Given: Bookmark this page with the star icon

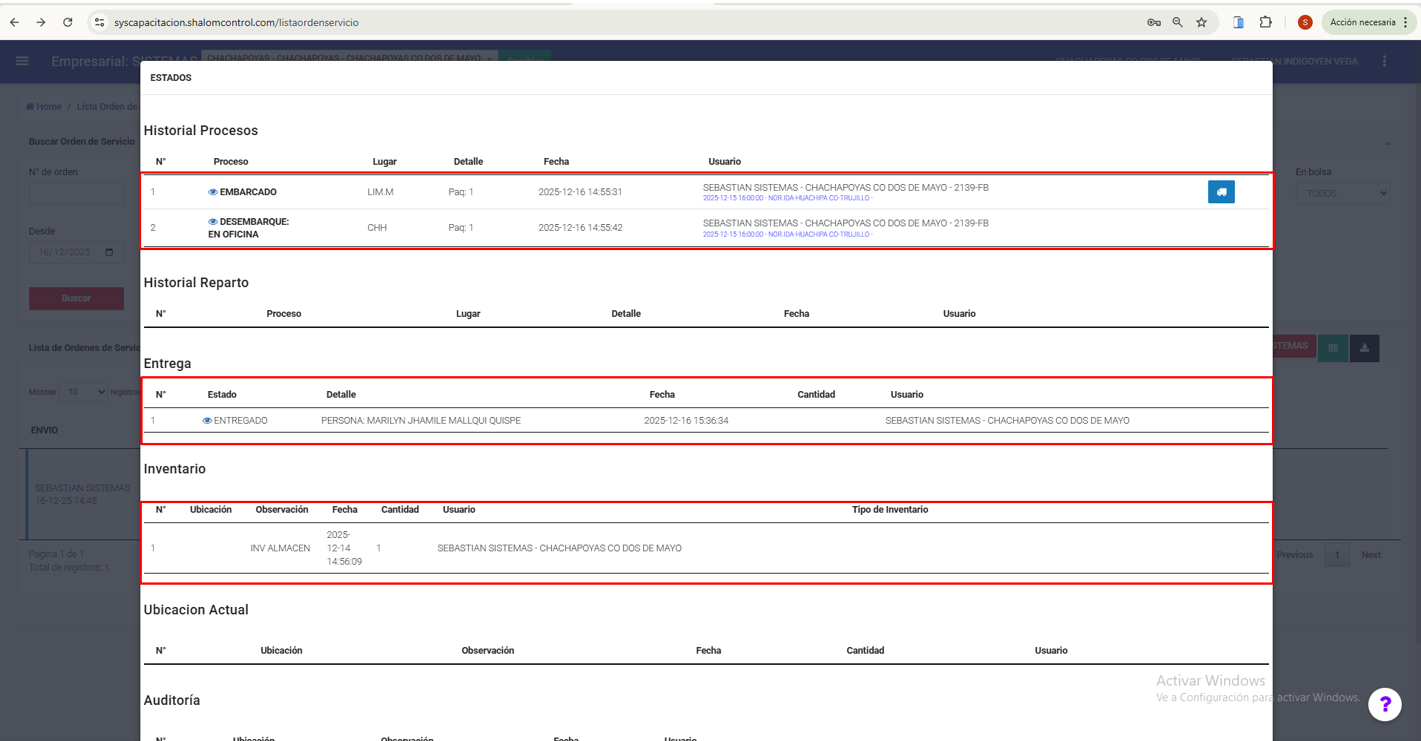Looking at the screenshot, I should [1201, 22].
